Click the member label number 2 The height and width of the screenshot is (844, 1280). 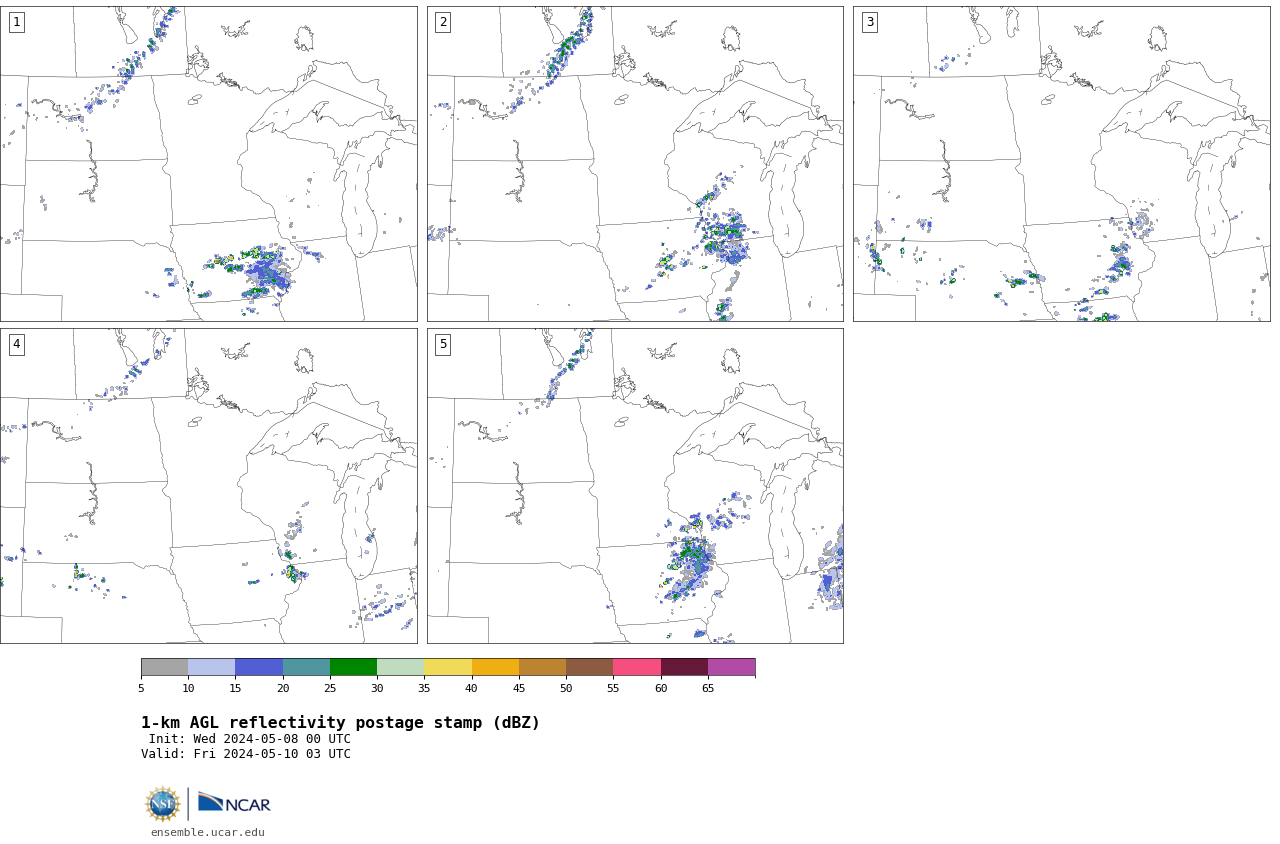443,22
